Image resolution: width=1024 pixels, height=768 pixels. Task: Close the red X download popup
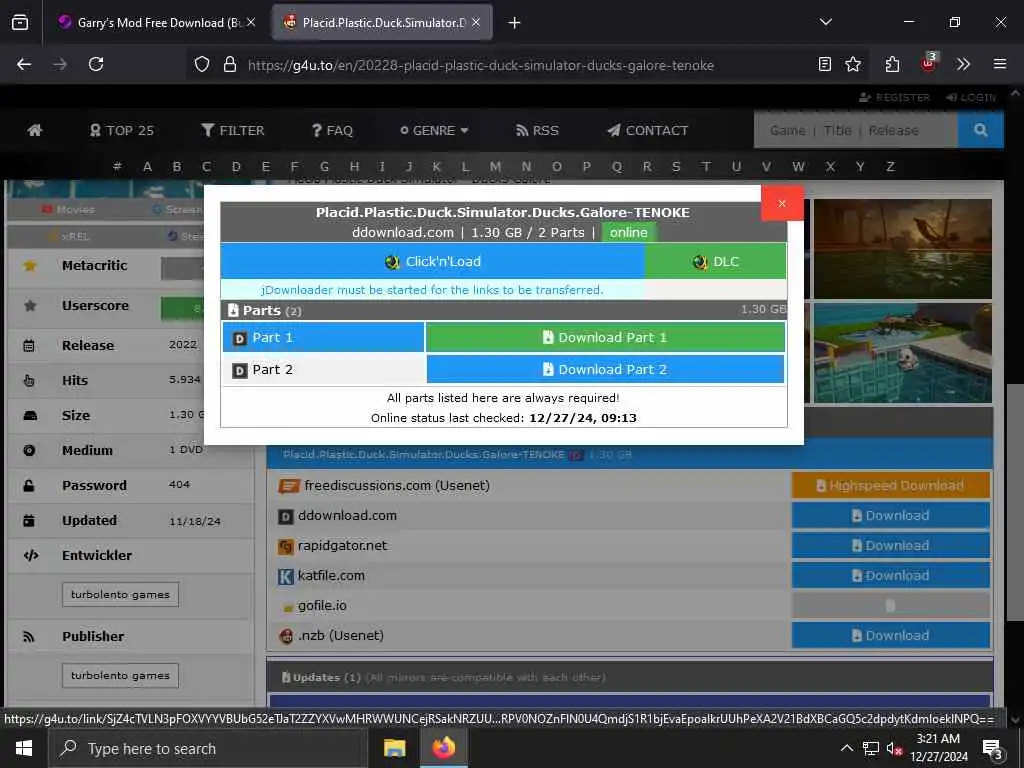point(782,203)
